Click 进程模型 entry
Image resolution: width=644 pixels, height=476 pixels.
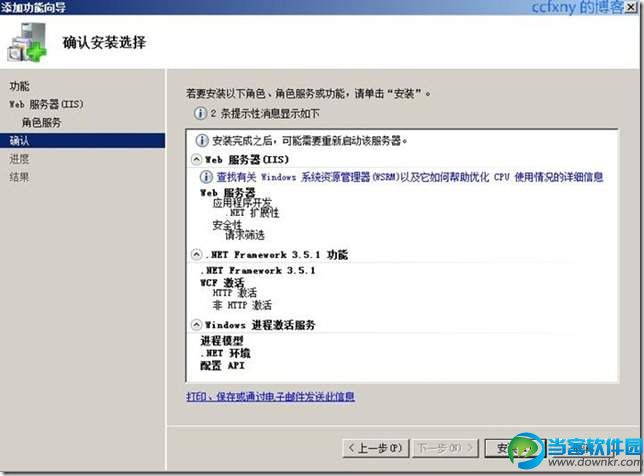click(222, 340)
